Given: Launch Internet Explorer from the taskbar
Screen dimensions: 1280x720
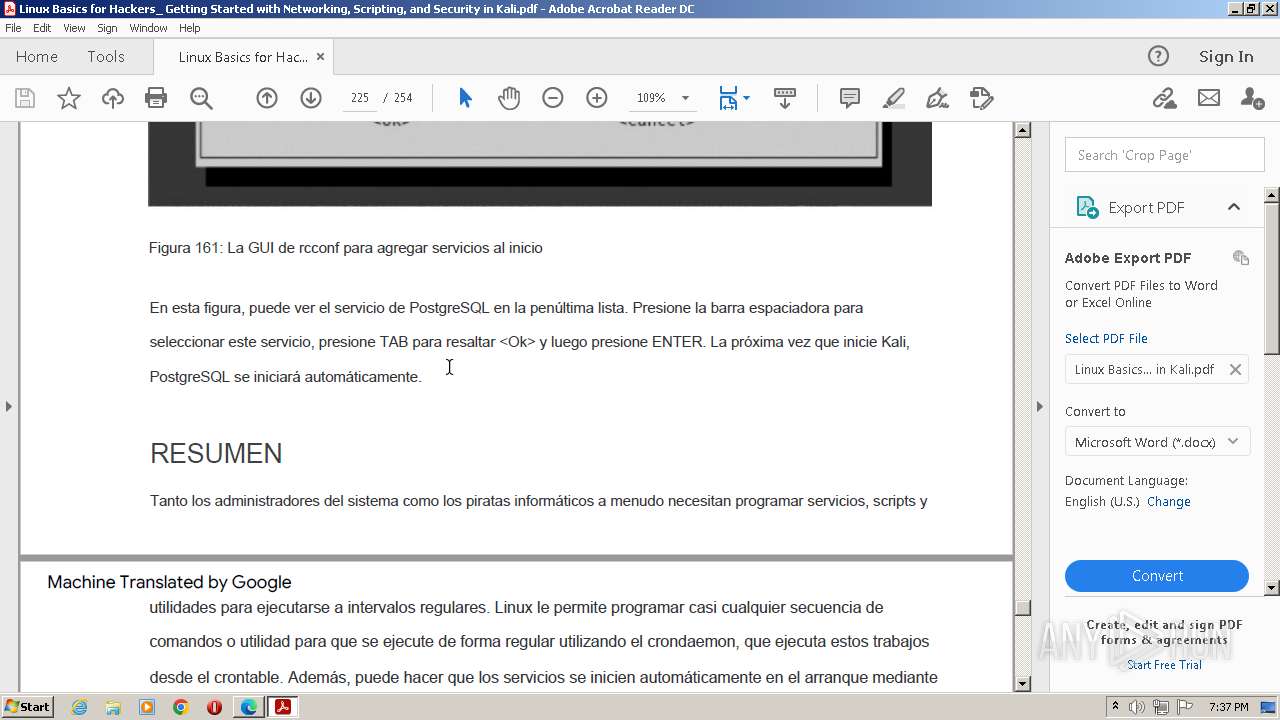Looking at the screenshot, I should click(x=79, y=707).
